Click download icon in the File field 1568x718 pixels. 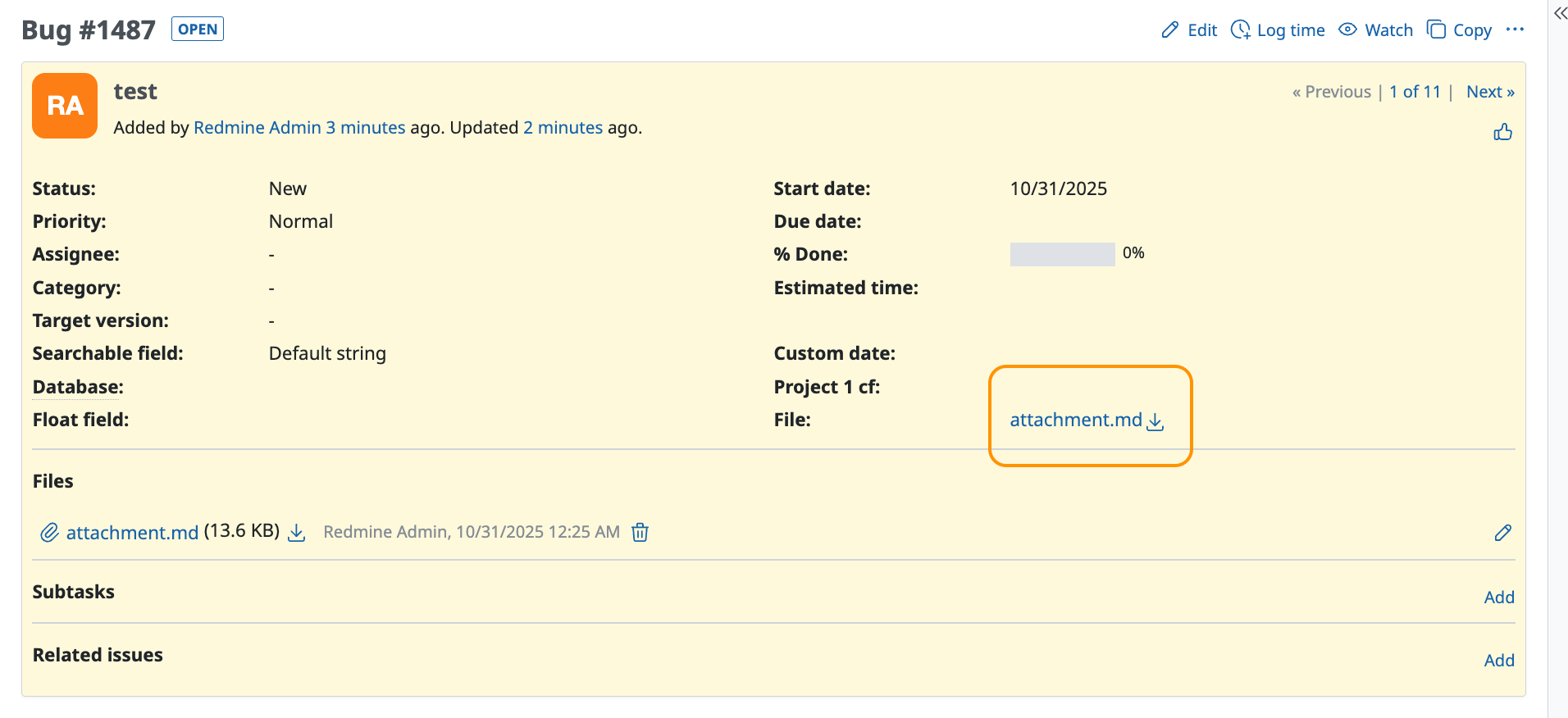(x=1155, y=421)
